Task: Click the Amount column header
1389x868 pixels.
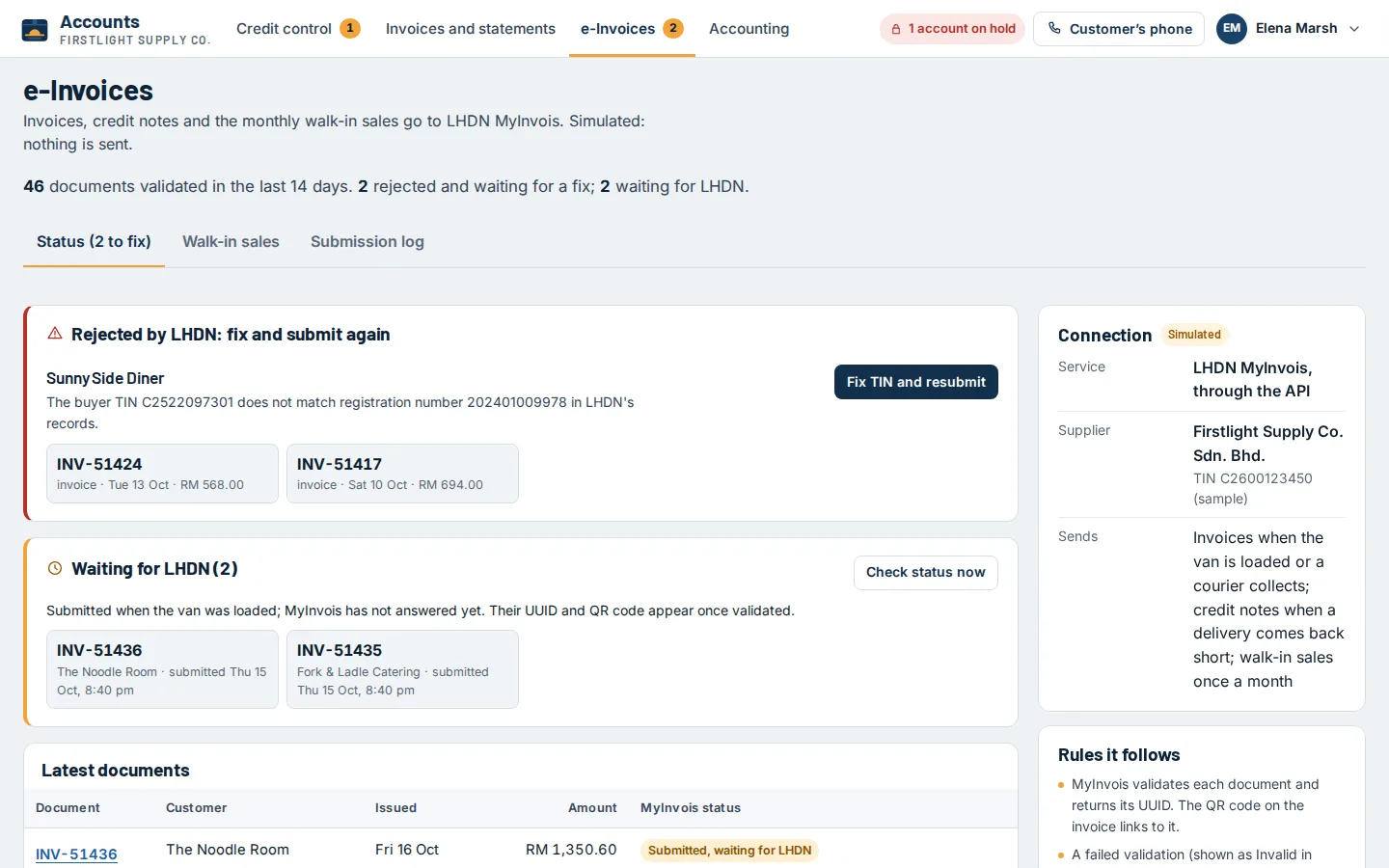Action: pos(592,808)
